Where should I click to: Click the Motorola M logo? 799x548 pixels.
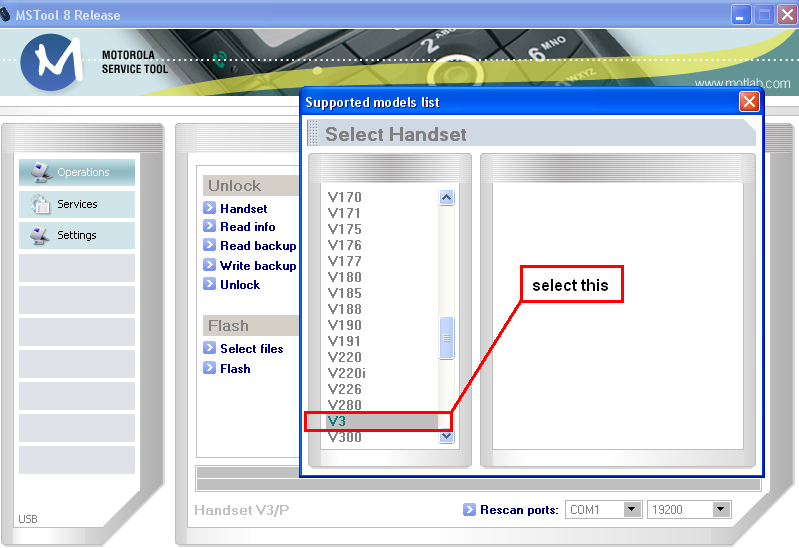pos(51,62)
